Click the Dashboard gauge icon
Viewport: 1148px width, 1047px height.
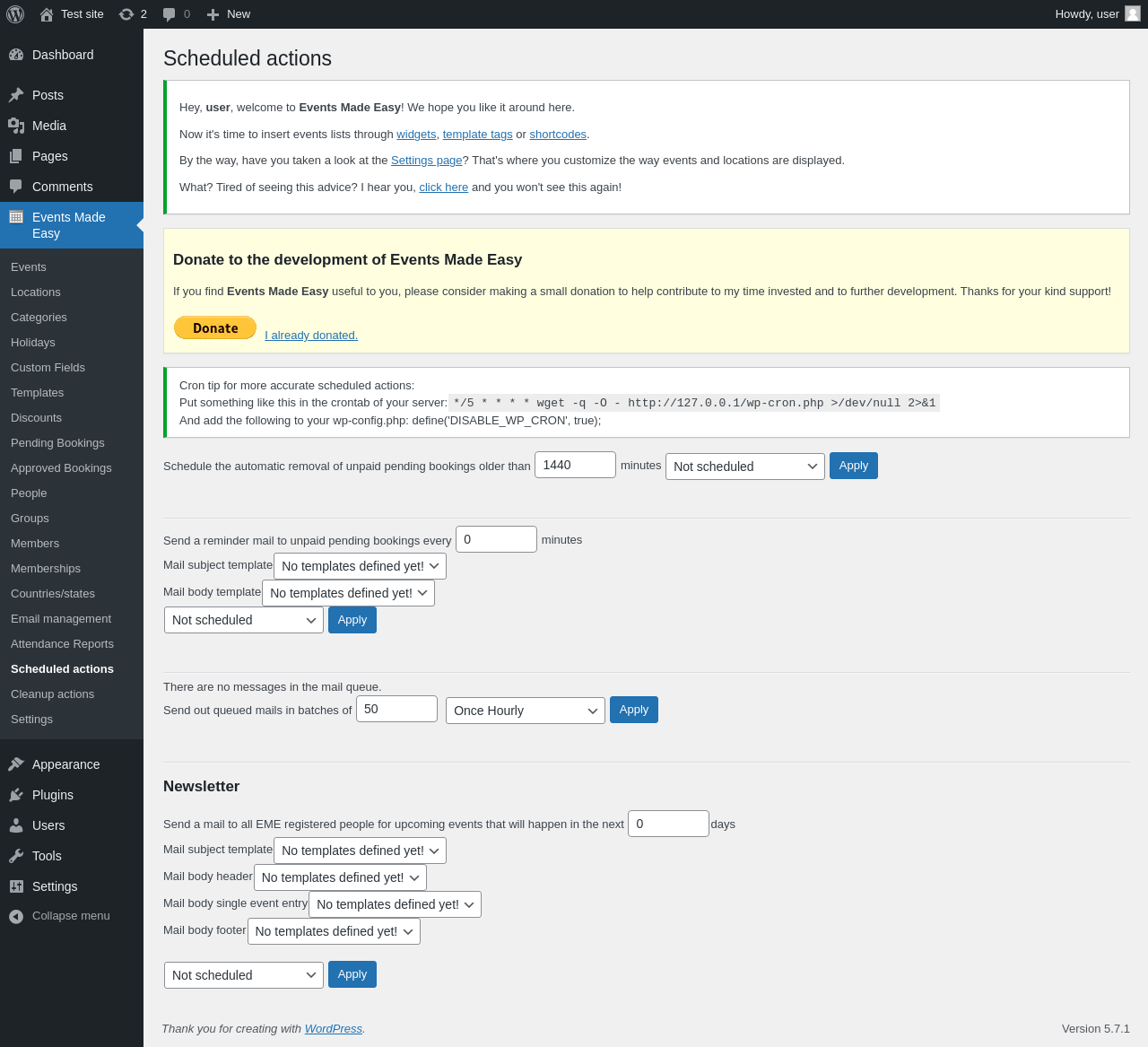pos(16,55)
